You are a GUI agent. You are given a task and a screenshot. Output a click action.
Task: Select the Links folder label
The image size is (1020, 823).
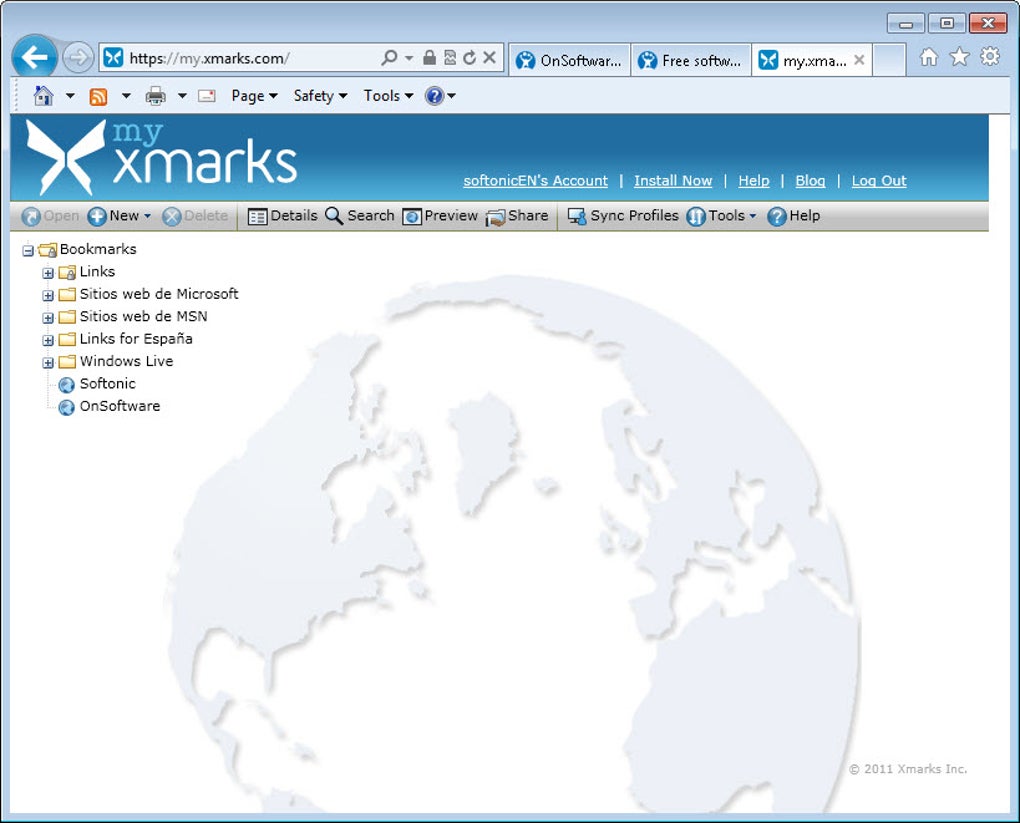[x=97, y=271]
